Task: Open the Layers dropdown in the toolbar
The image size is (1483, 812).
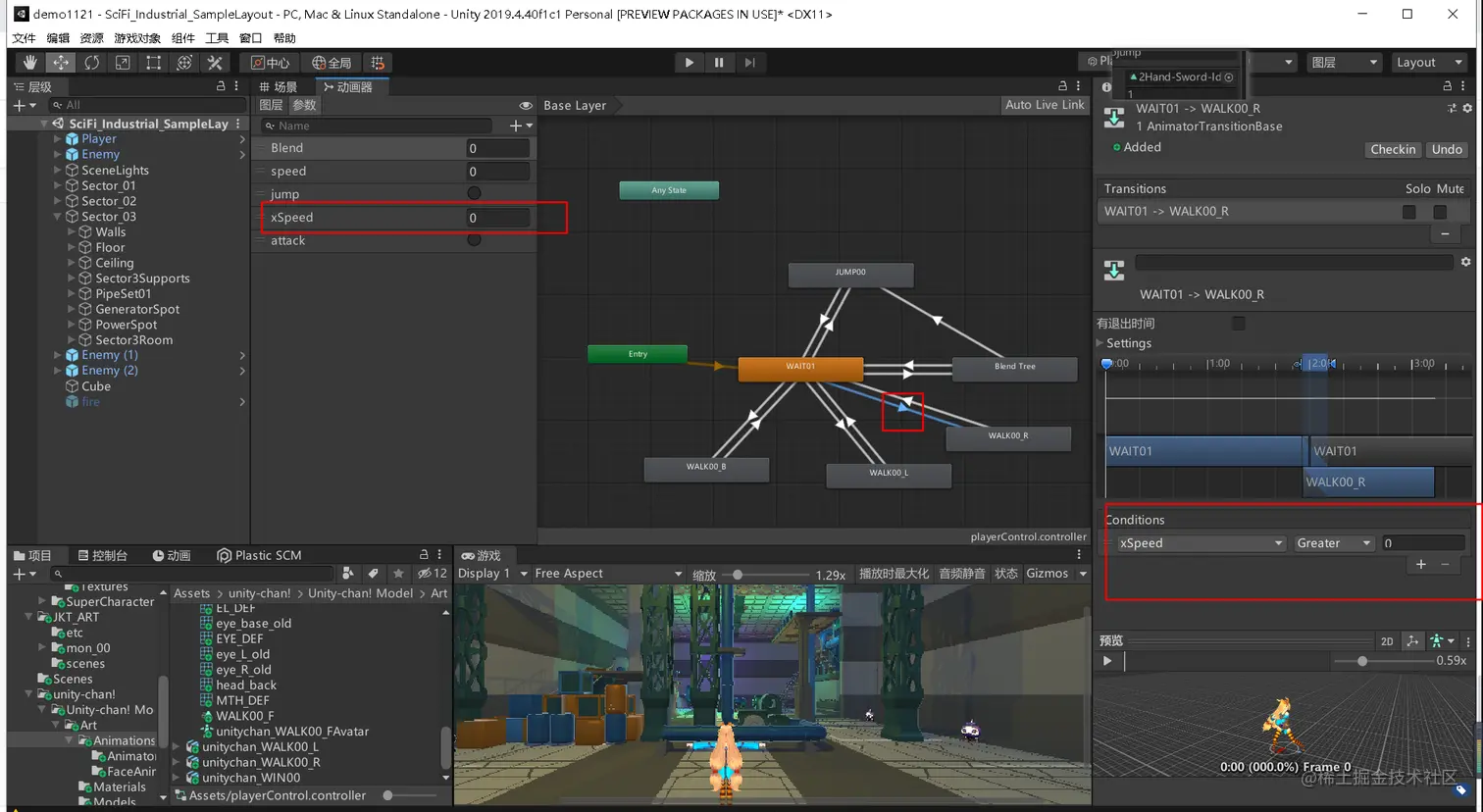Action: pos(1345,63)
